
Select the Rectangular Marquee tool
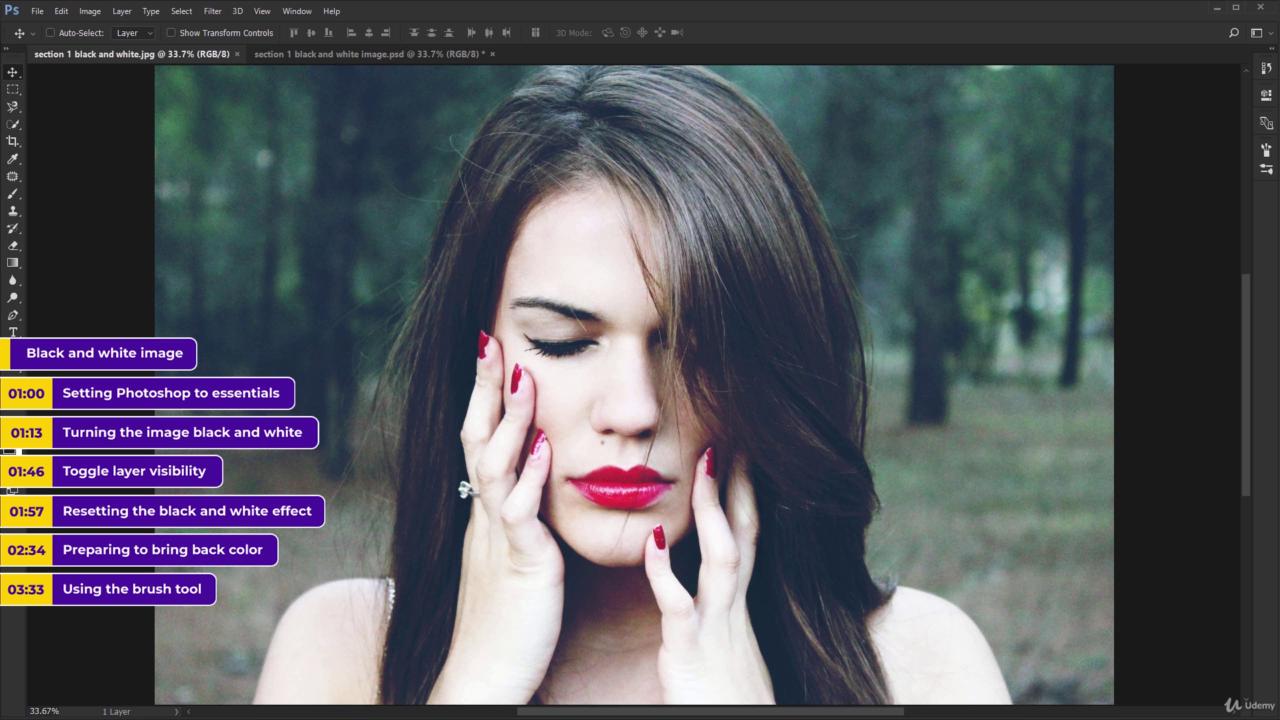click(13, 89)
